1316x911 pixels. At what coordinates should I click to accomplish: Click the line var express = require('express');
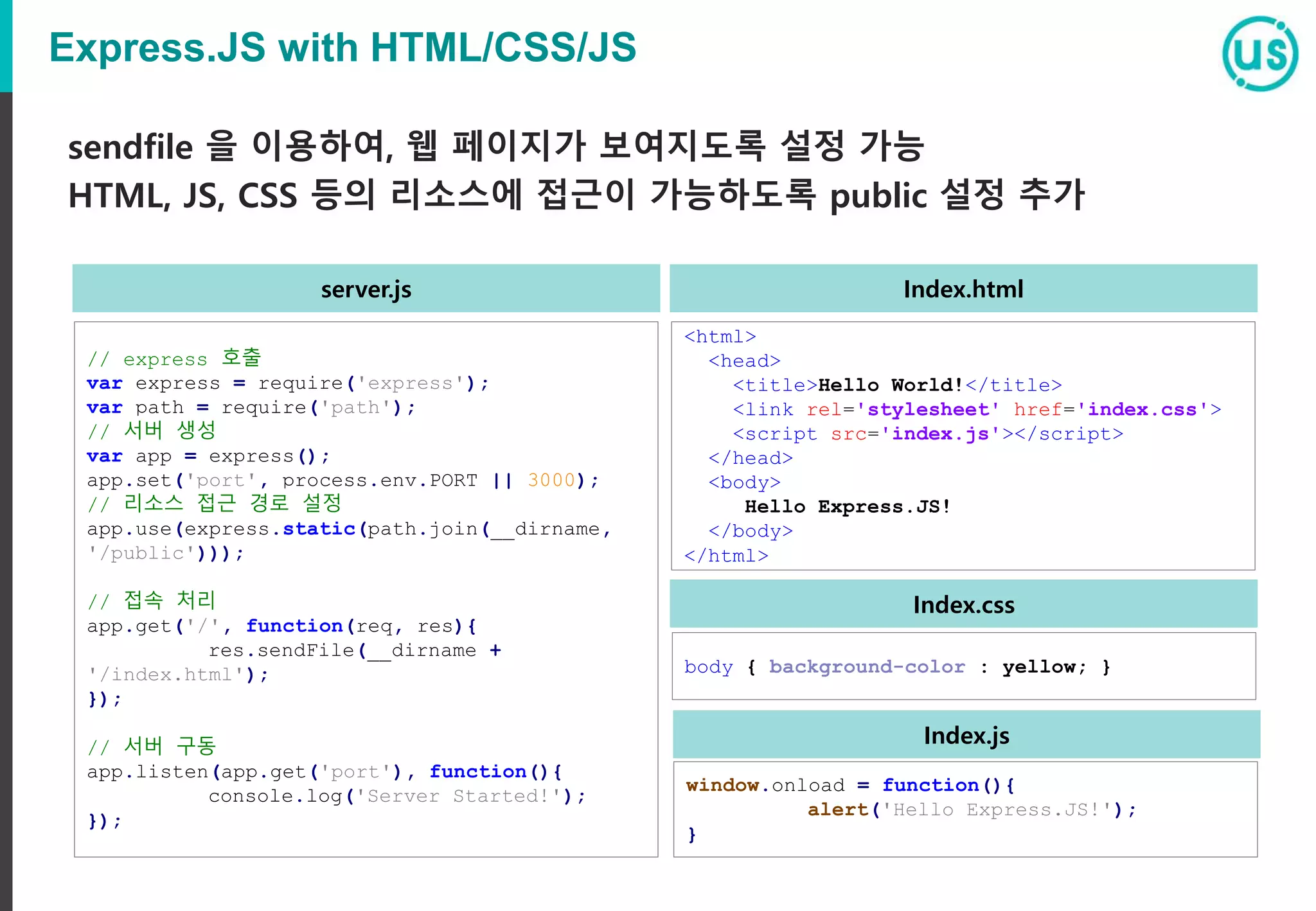288,384
